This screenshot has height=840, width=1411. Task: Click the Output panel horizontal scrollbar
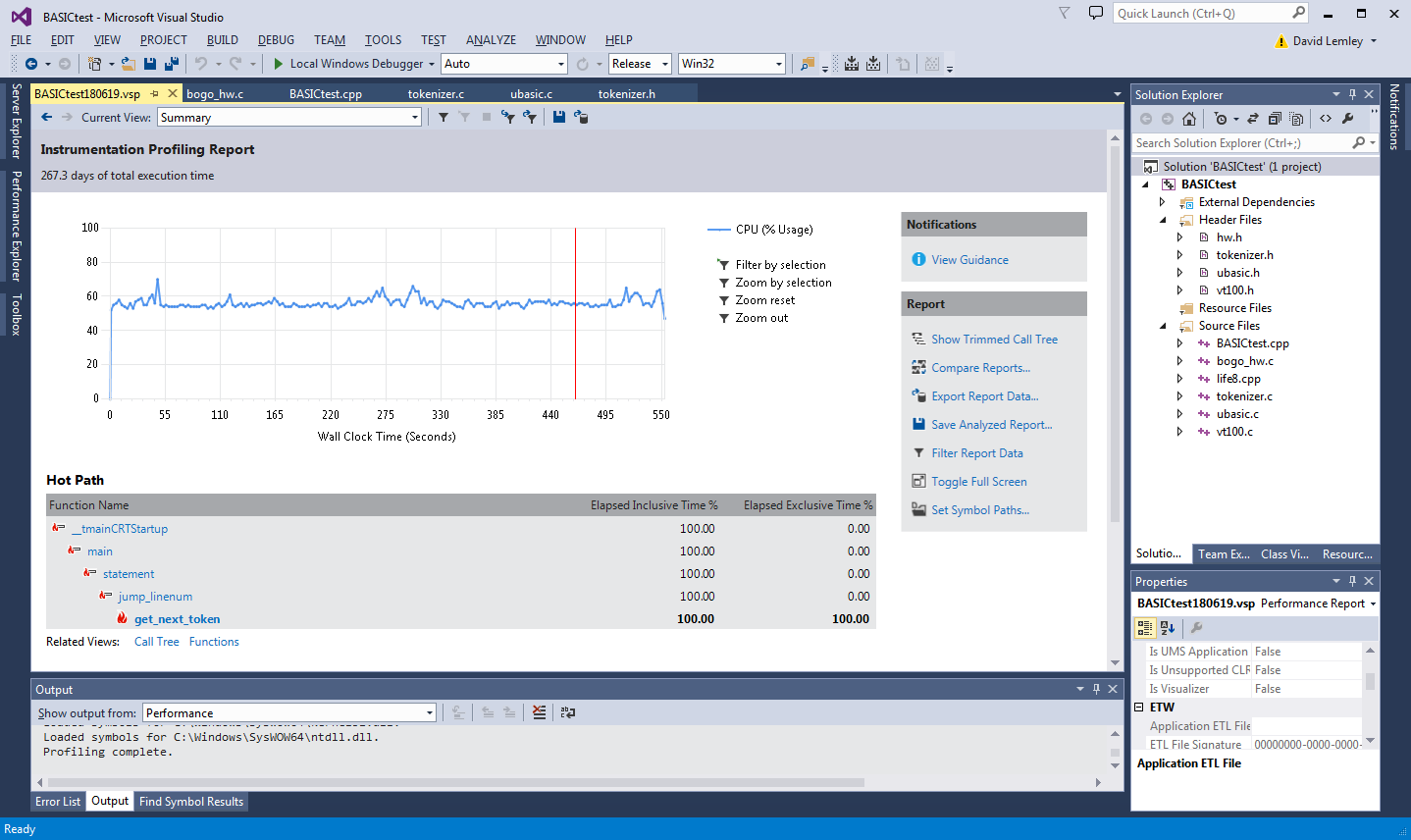[x=456, y=783]
